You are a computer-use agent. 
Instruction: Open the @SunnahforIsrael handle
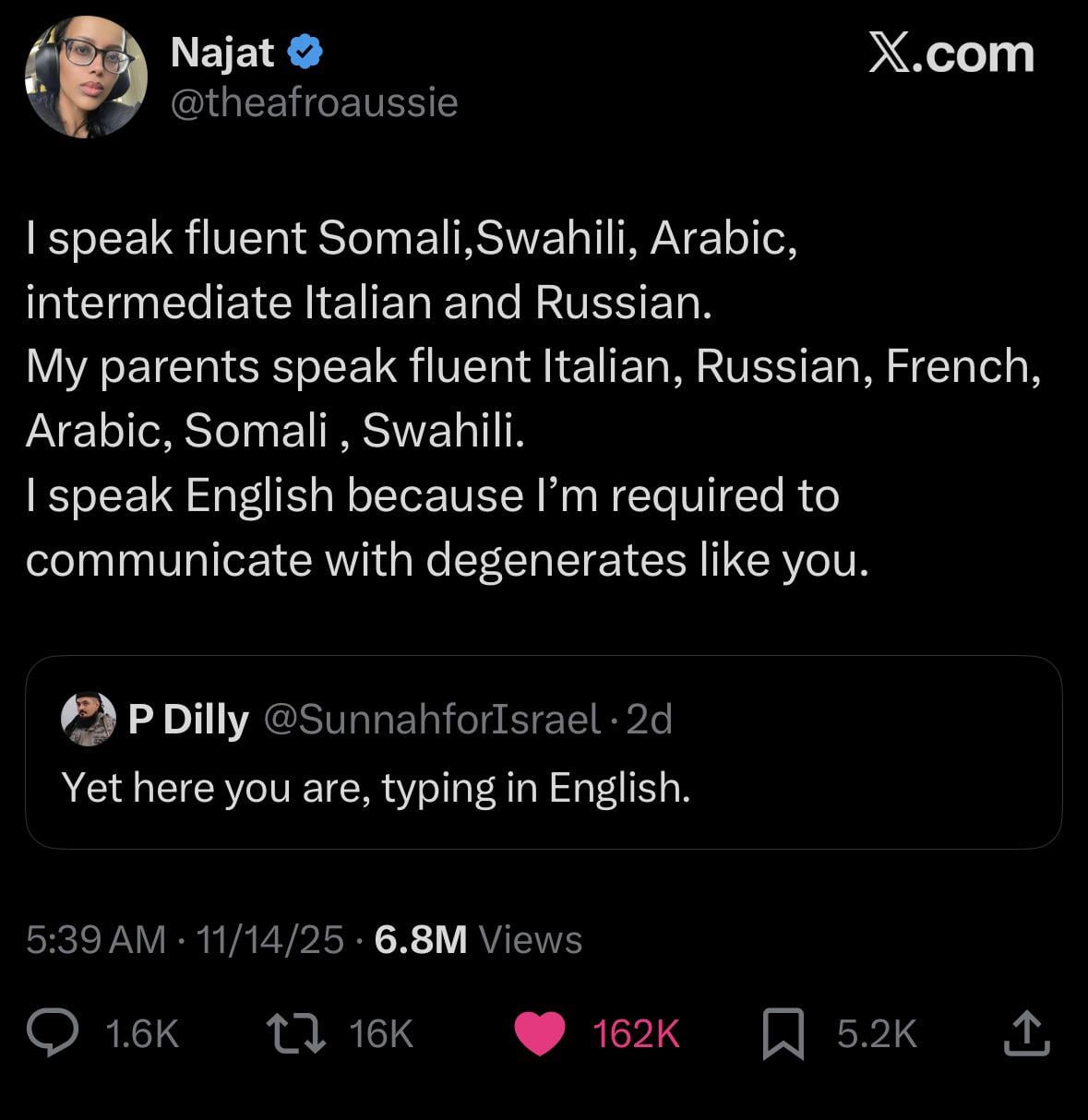click(x=433, y=719)
